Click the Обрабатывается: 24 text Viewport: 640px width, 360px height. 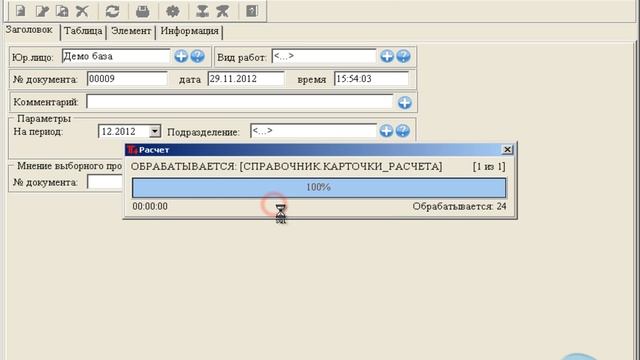click(x=459, y=206)
